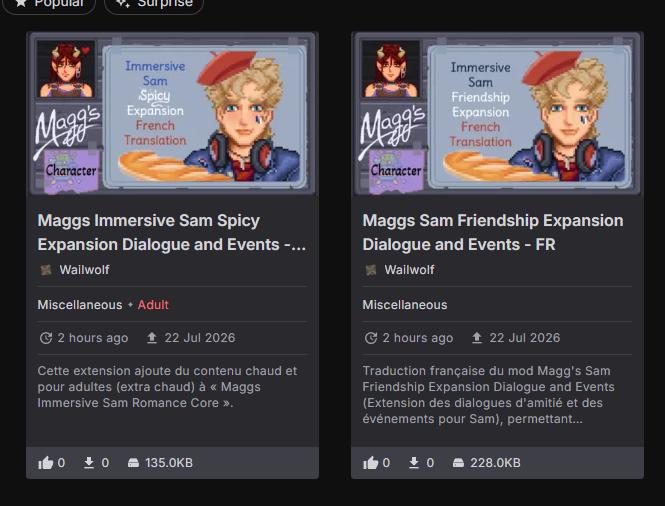Click the upload date icon on Spicy card
The image size is (665, 506).
point(152,338)
